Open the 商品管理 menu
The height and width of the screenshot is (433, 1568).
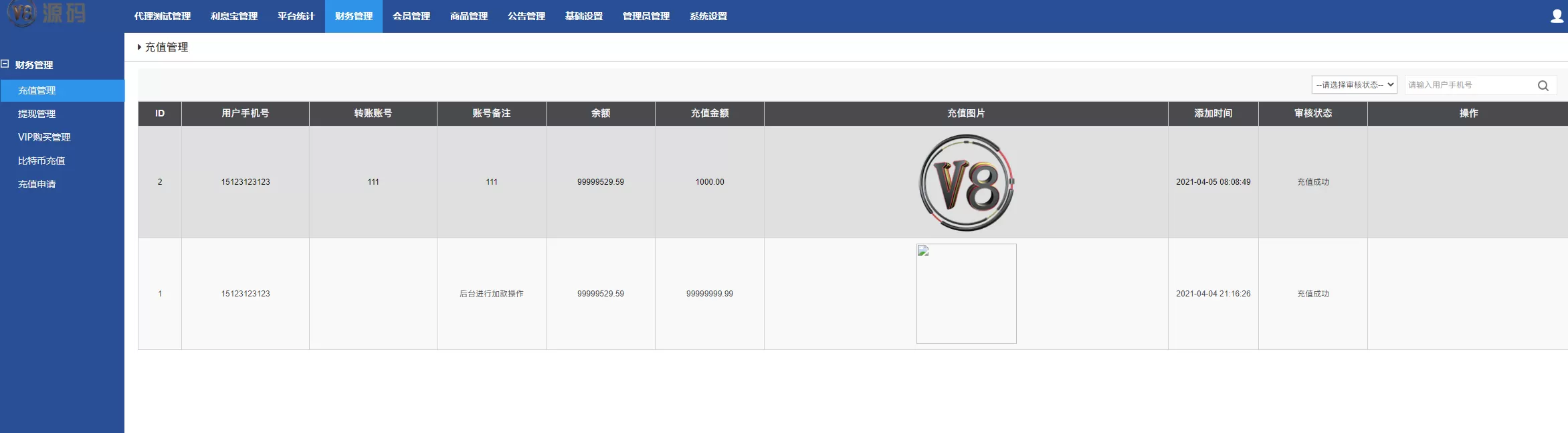[468, 16]
